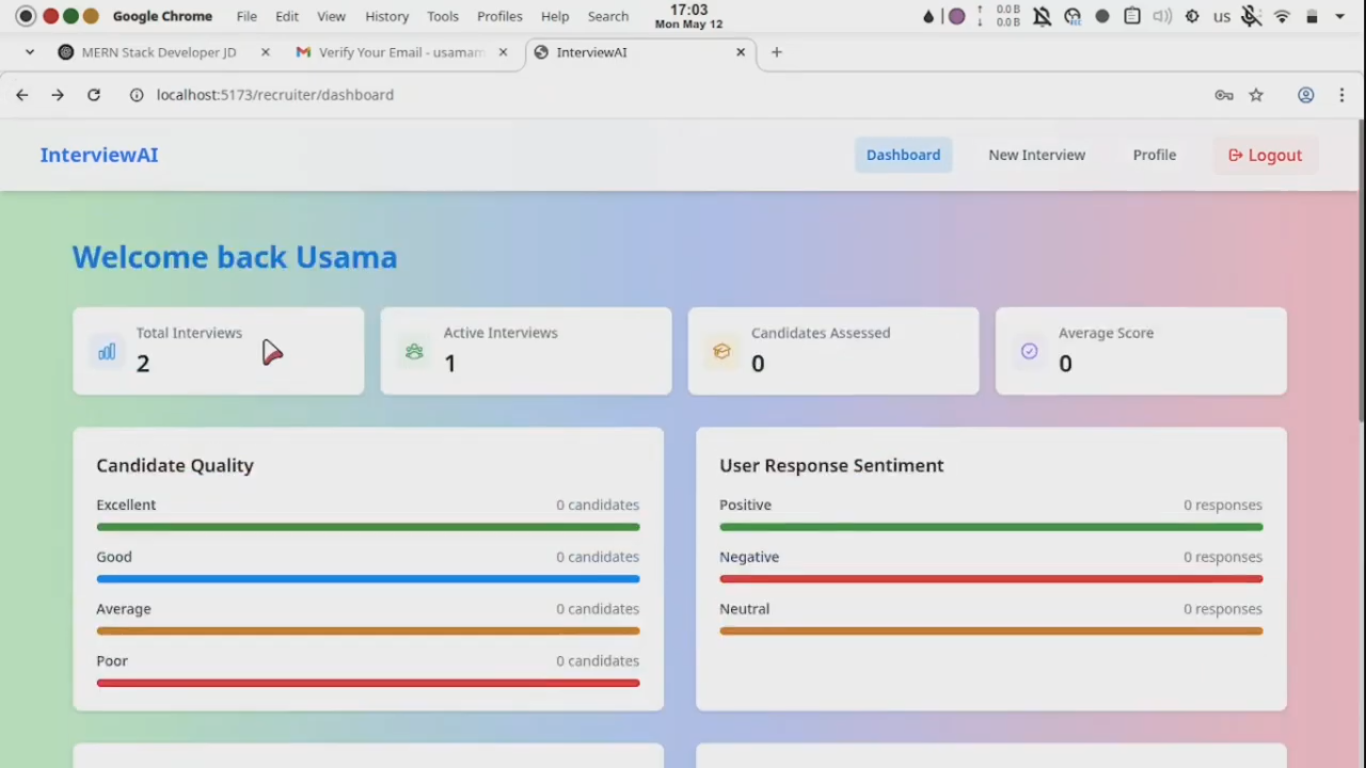Open the system tray dropdown arrow
Image resolution: width=1366 pixels, height=768 pixels.
[x=1340, y=16]
